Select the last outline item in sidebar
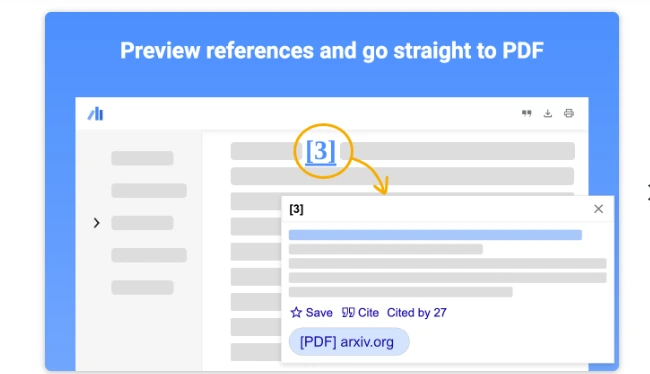Viewport: 650px width, 374px height. (x=142, y=287)
